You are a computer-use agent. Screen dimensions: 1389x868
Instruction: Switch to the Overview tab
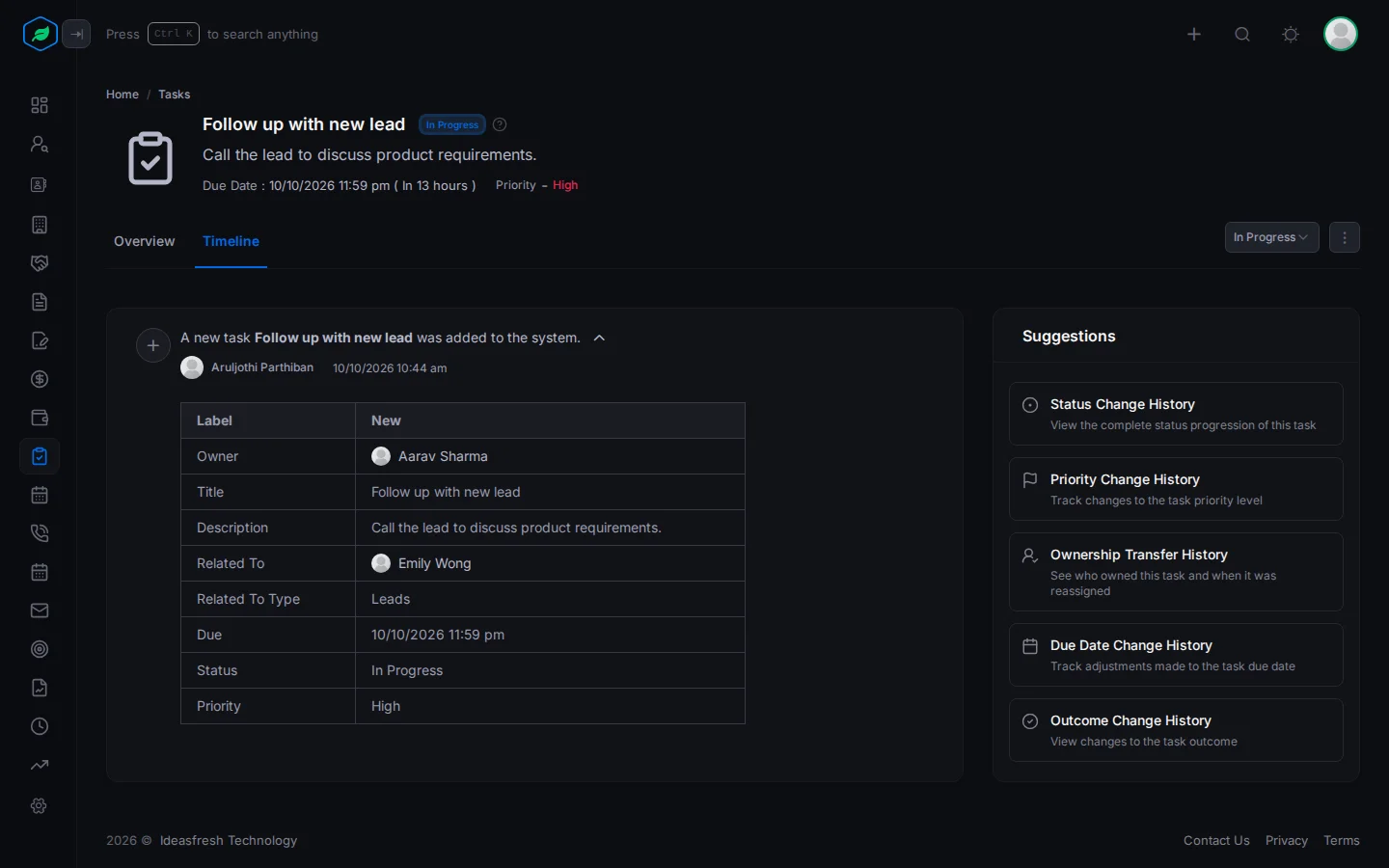click(x=145, y=241)
